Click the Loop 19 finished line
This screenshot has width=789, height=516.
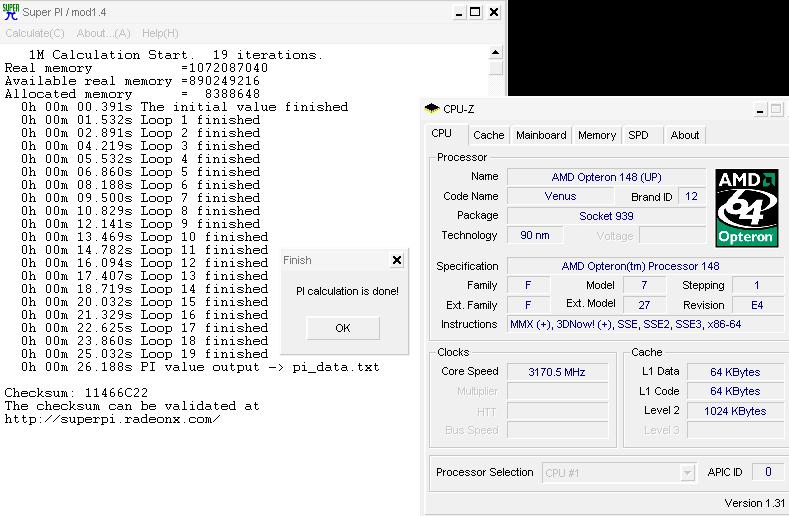tap(144, 354)
